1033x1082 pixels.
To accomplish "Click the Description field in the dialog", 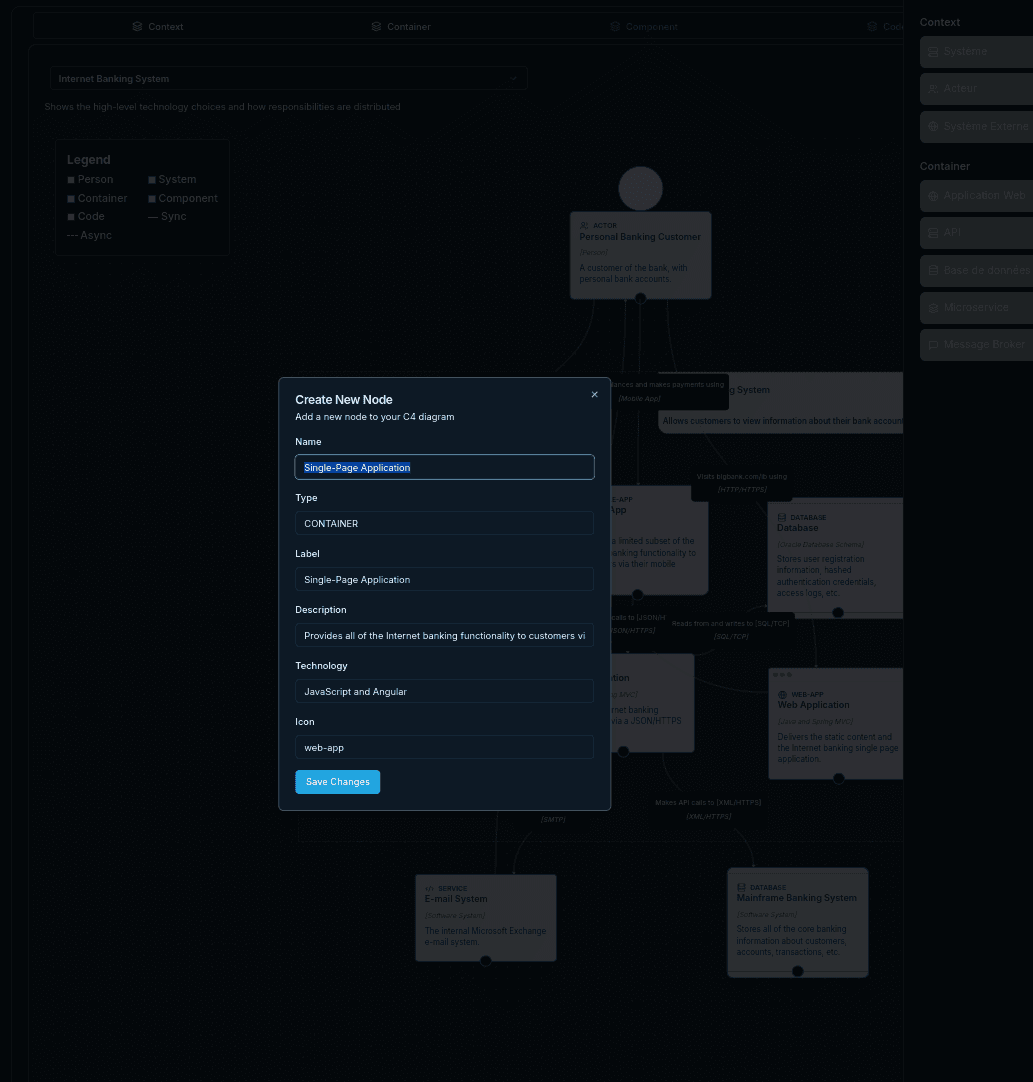I will click(x=444, y=635).
